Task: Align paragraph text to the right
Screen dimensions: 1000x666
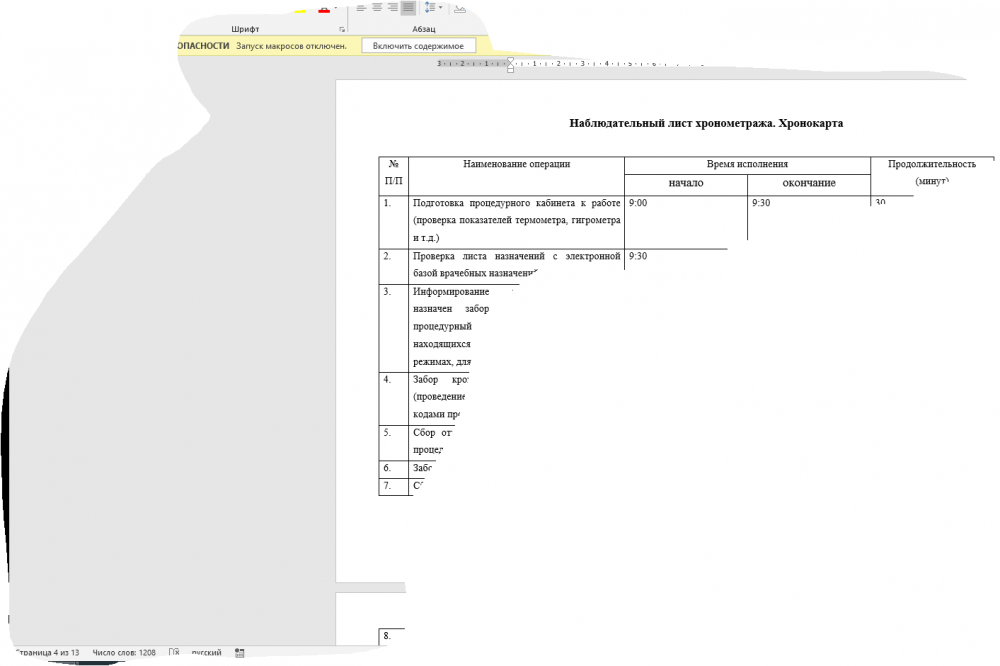Action: point(393,8)
